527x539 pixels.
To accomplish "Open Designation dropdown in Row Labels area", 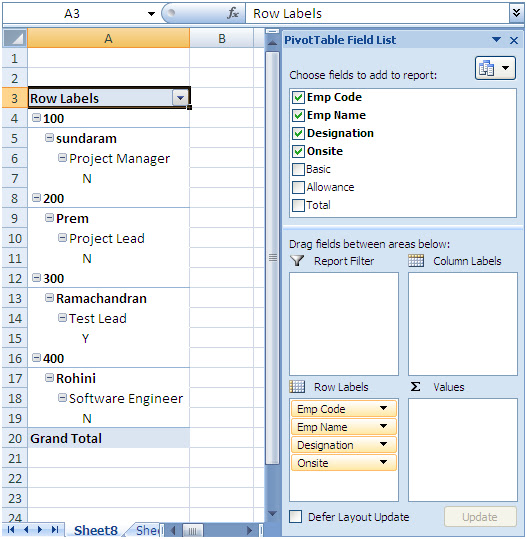I will pos(383,444).
